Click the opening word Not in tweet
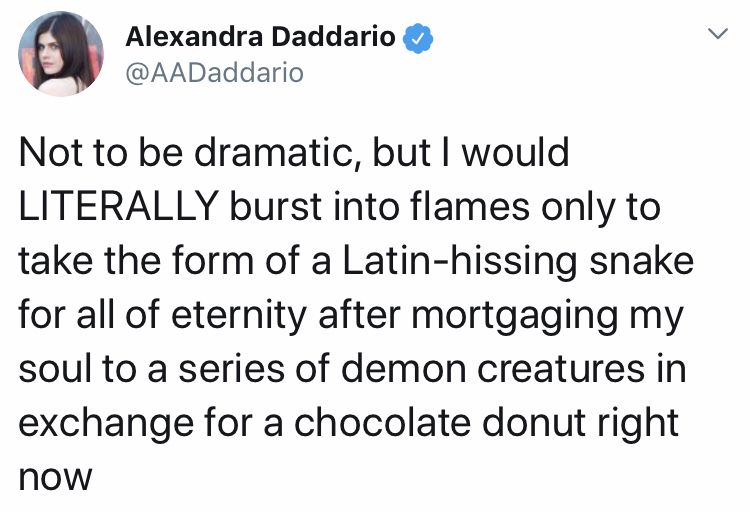Image resolution: width=750 pixels, height=512 pixels. tap(49, 153)
